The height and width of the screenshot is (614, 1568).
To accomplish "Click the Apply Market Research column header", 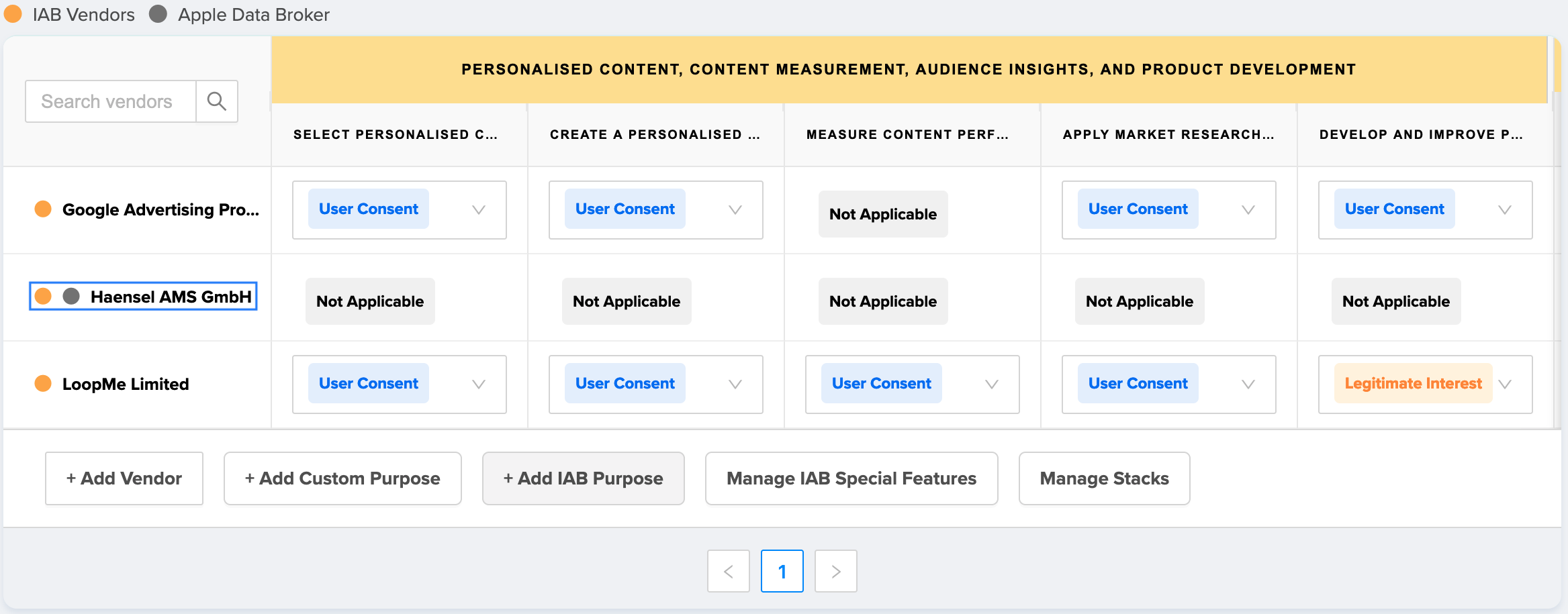I will [1168, 134].
